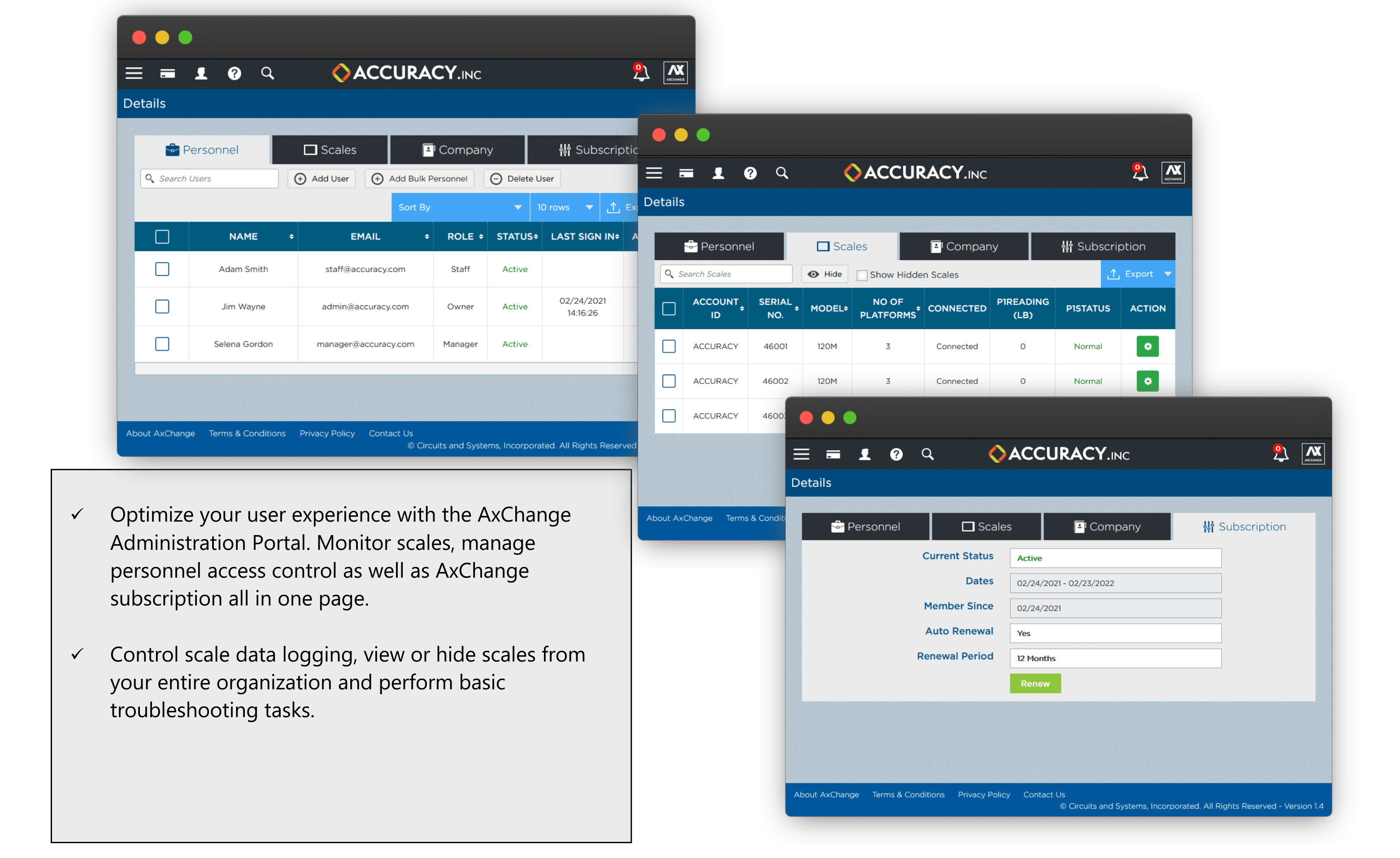
Task: Click AxChange logo icon in Subscription window
Action: (x=1313, y=453)
